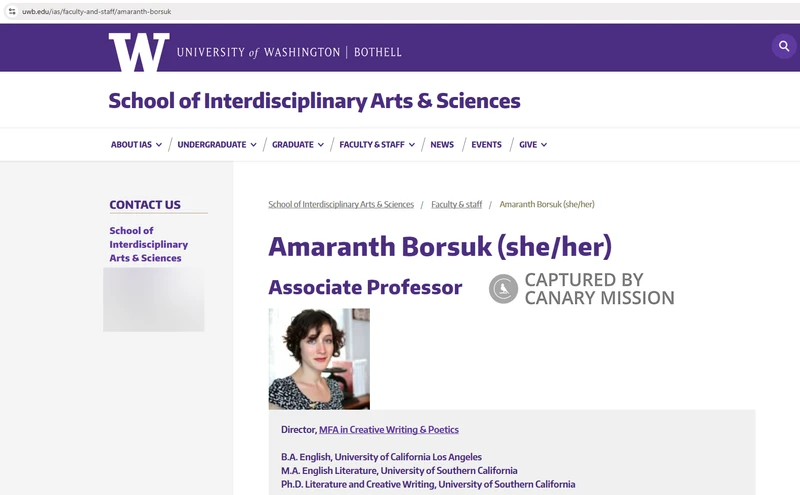
Task: Click the Contact Us sidebar heading
Action: [x=145, y=205]
